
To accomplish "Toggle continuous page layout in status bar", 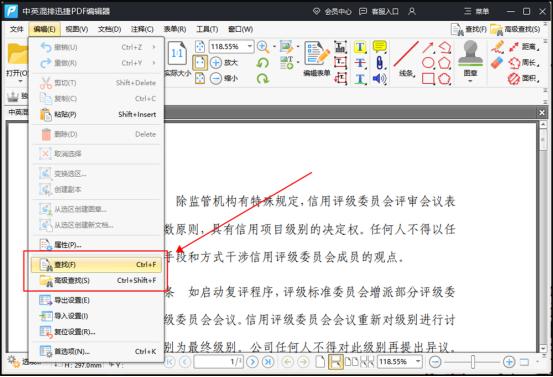I will 335,362.
